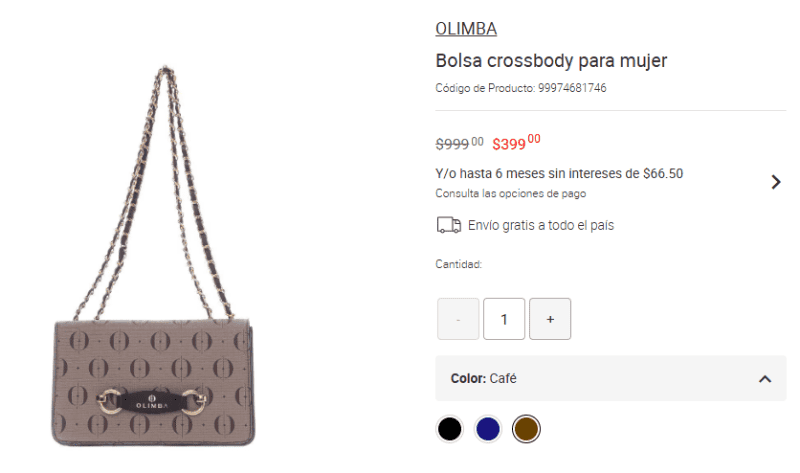Click the payment options right chevron
This screenshot has width=800, height=473.
(776, 182)
